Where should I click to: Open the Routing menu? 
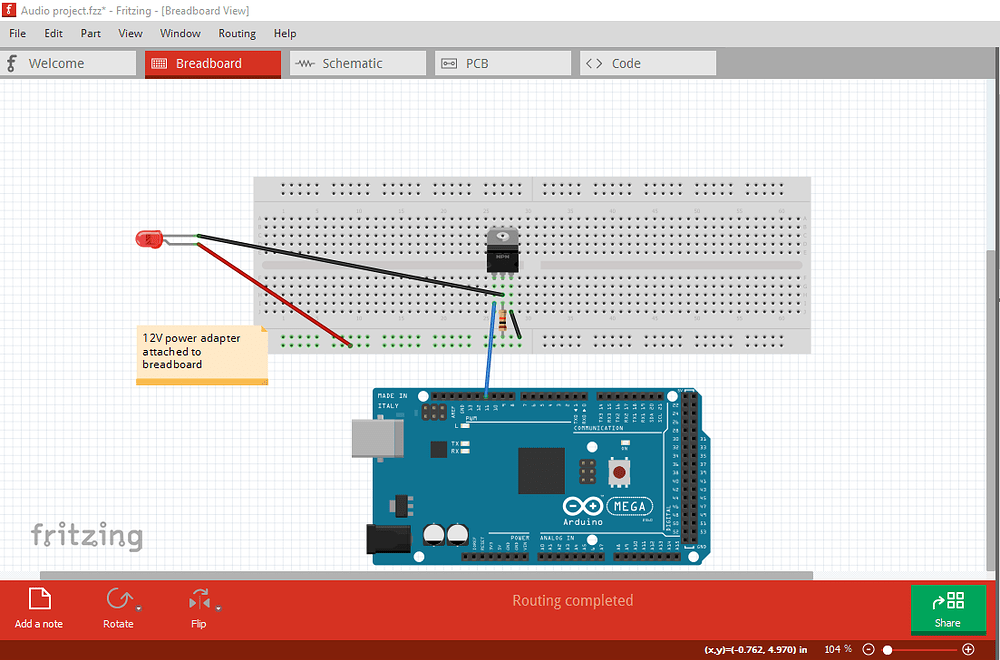237,33
